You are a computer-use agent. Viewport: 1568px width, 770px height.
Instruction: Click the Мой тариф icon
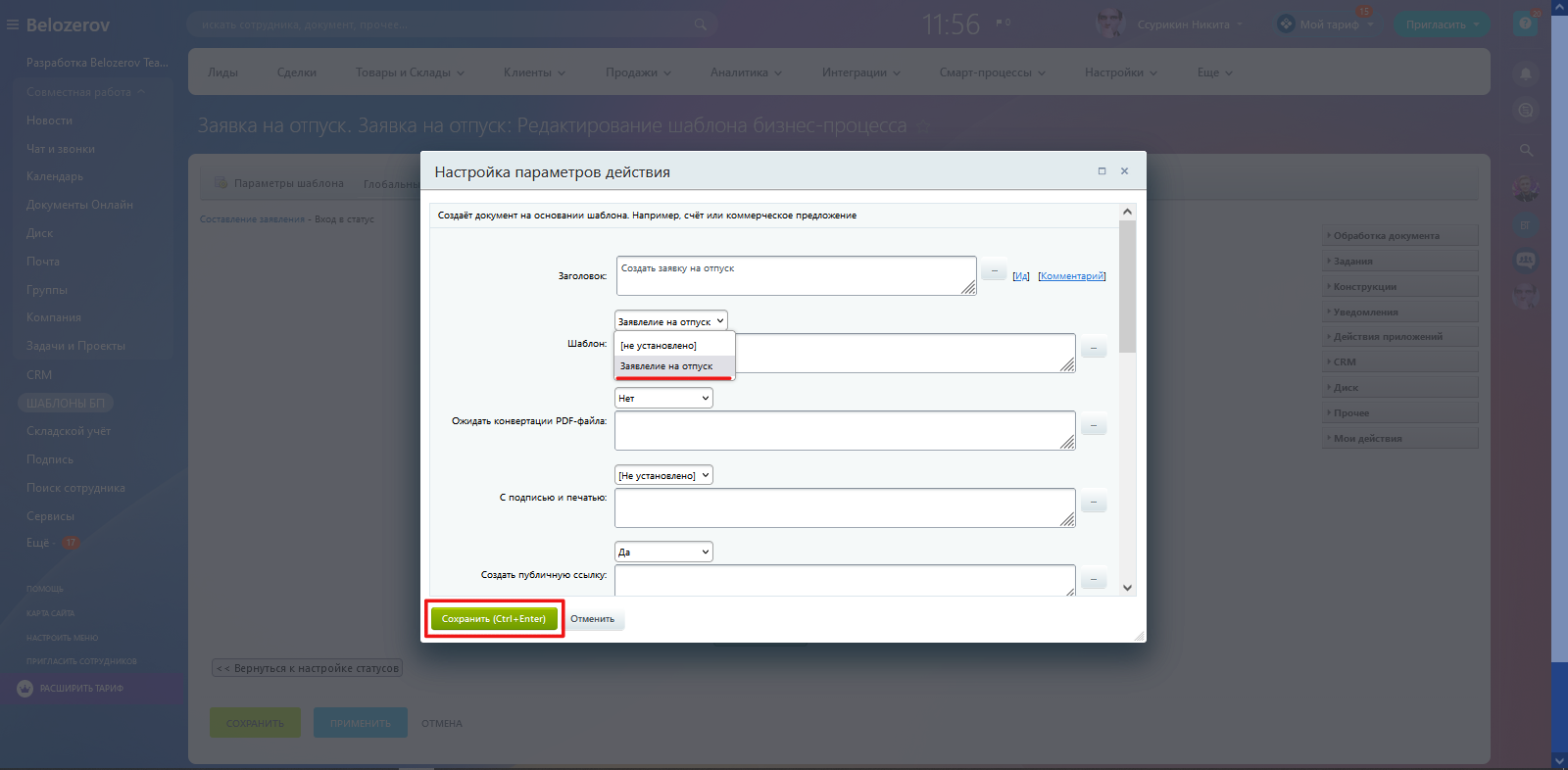pyautogui.click(x=1286, y=24)
